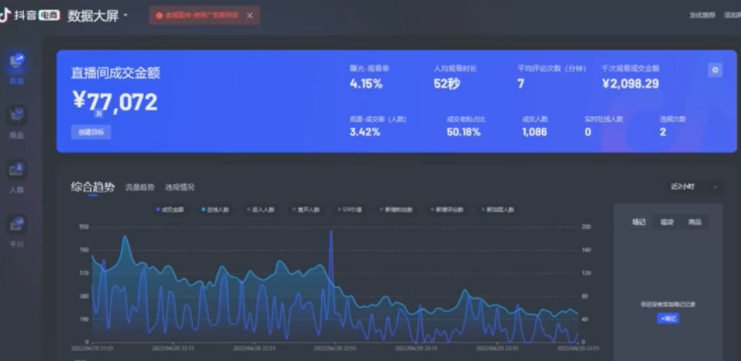Click the 直播间成交金额 heading
Screen dimensions: 741x361
pyautogui.click(x=116, y=73)
